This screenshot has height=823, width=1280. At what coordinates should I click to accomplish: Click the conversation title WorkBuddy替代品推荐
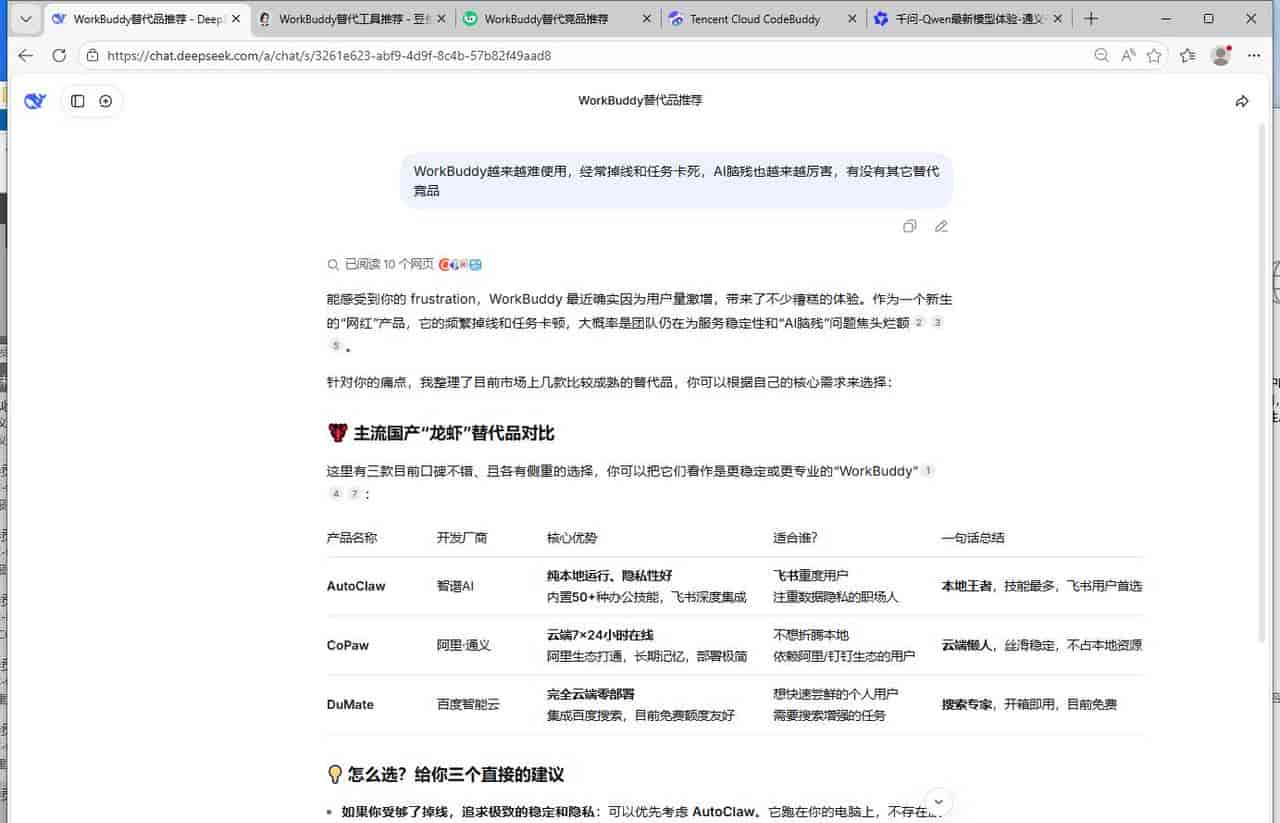(640, 101)
